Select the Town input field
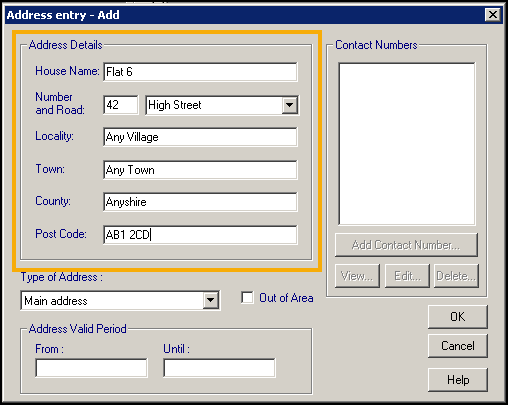The image size is (508, 405). pyautogui.click(x=200, y=170)
